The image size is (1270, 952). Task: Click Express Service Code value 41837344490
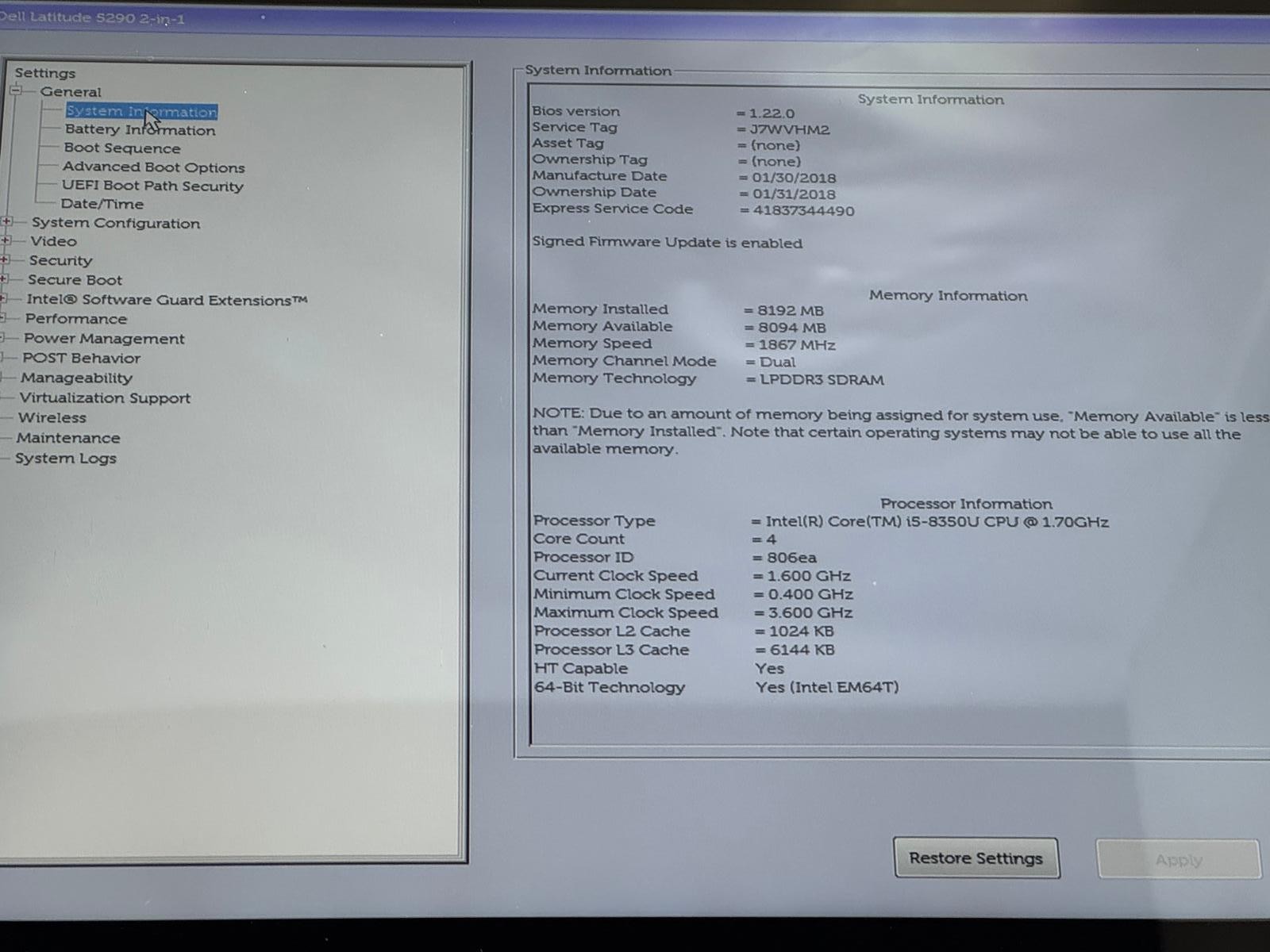803,211
